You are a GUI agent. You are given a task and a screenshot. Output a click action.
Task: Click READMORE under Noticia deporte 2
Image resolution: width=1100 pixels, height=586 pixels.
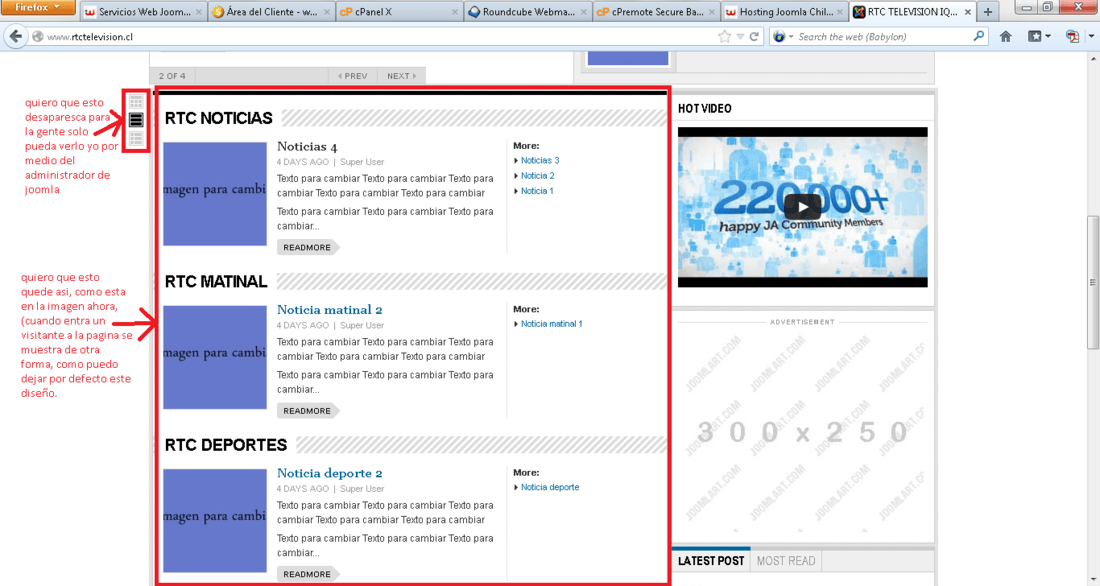pyautogui.click(x=307, y=574)
